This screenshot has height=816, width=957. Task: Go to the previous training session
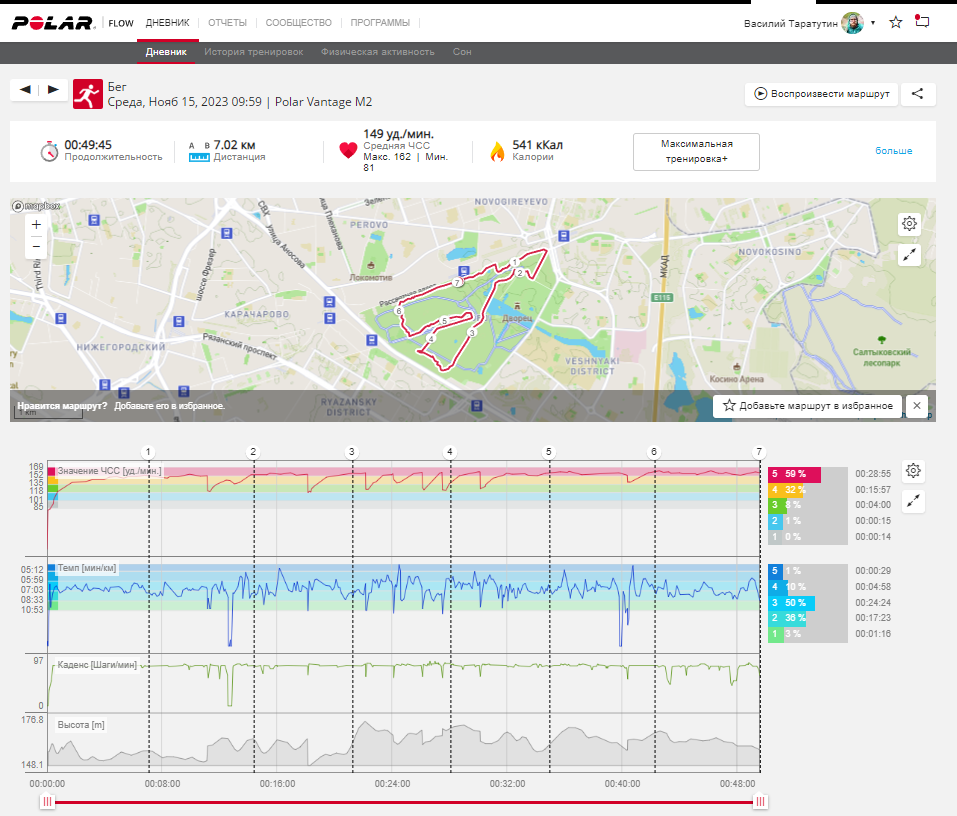(x=25, y=90)
